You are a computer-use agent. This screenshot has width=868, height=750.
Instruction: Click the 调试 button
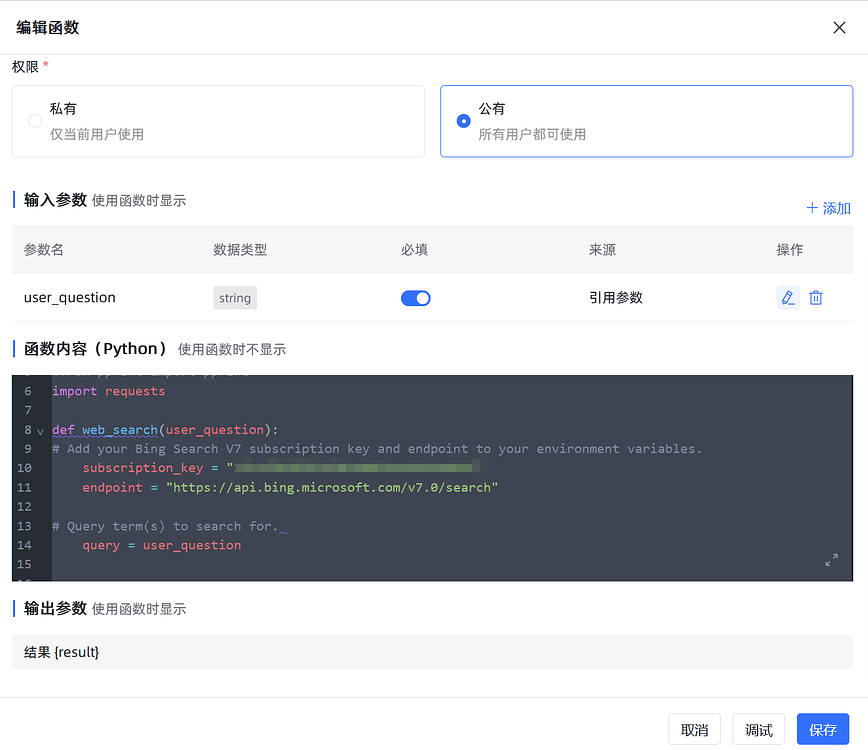point(758,730)
